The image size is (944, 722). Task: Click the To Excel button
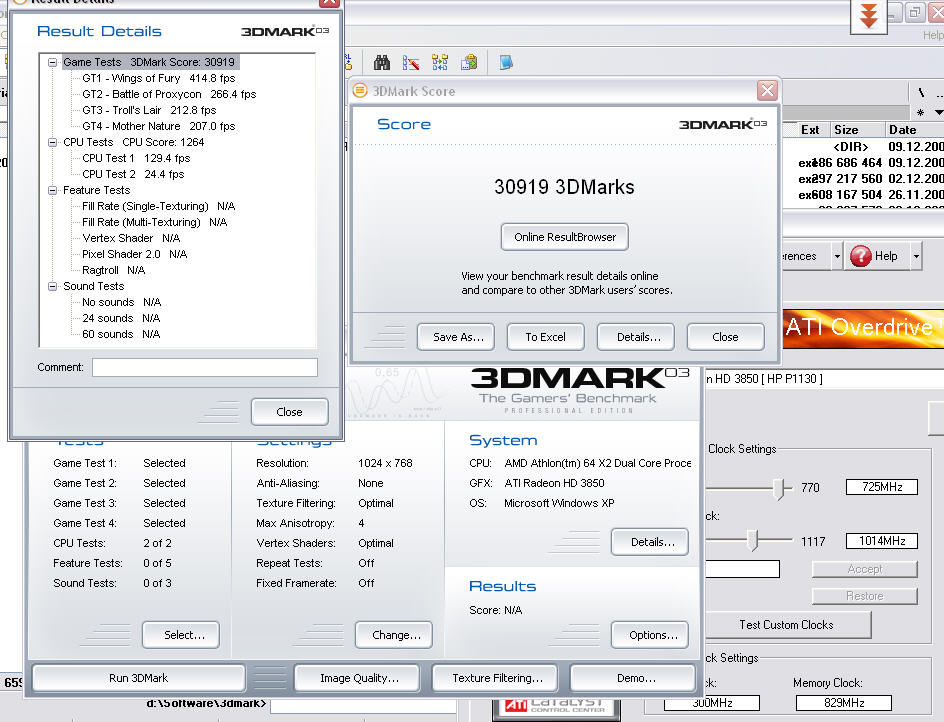pos(545,337)
